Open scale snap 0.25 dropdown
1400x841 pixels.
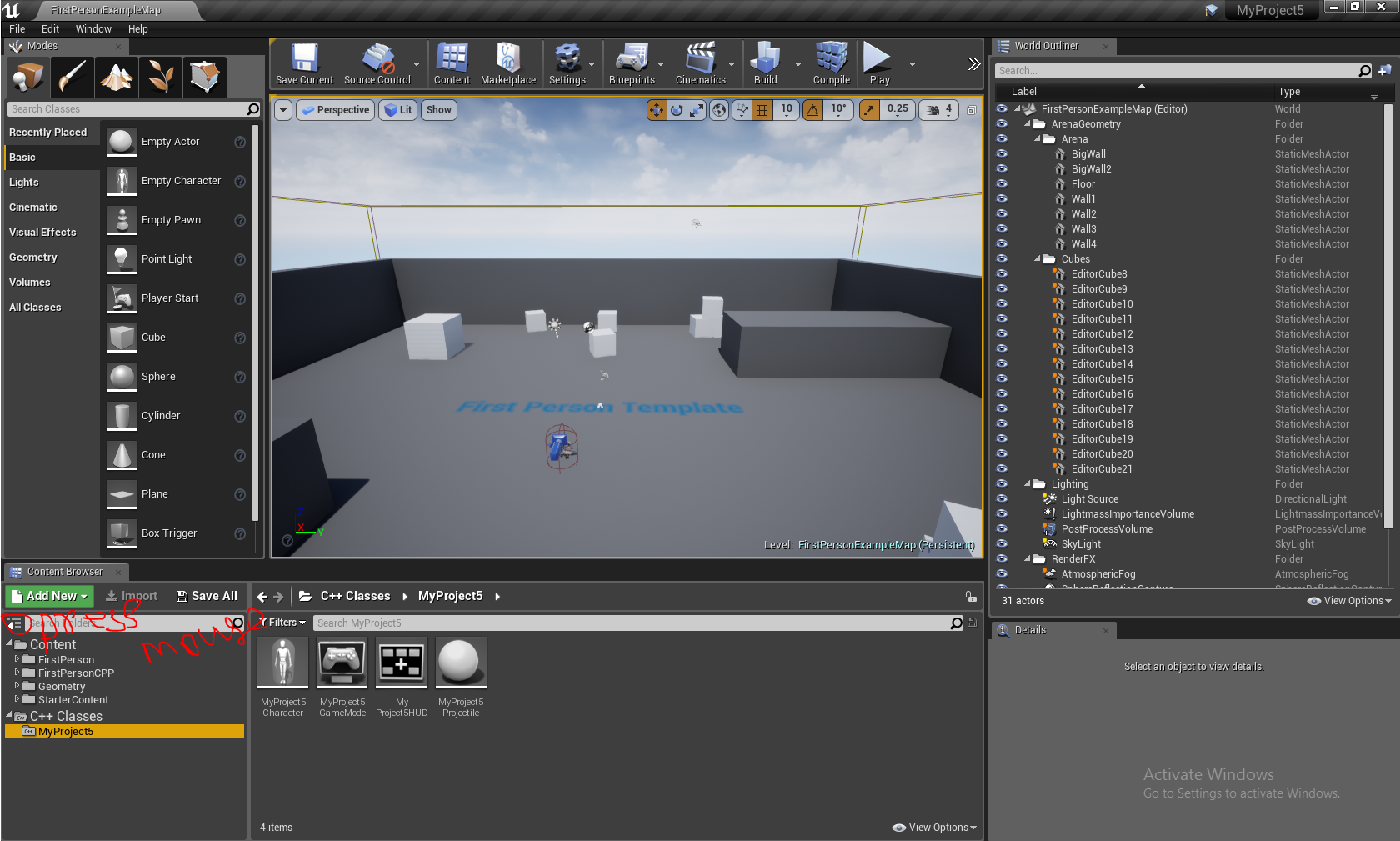[x=897, y=110]
